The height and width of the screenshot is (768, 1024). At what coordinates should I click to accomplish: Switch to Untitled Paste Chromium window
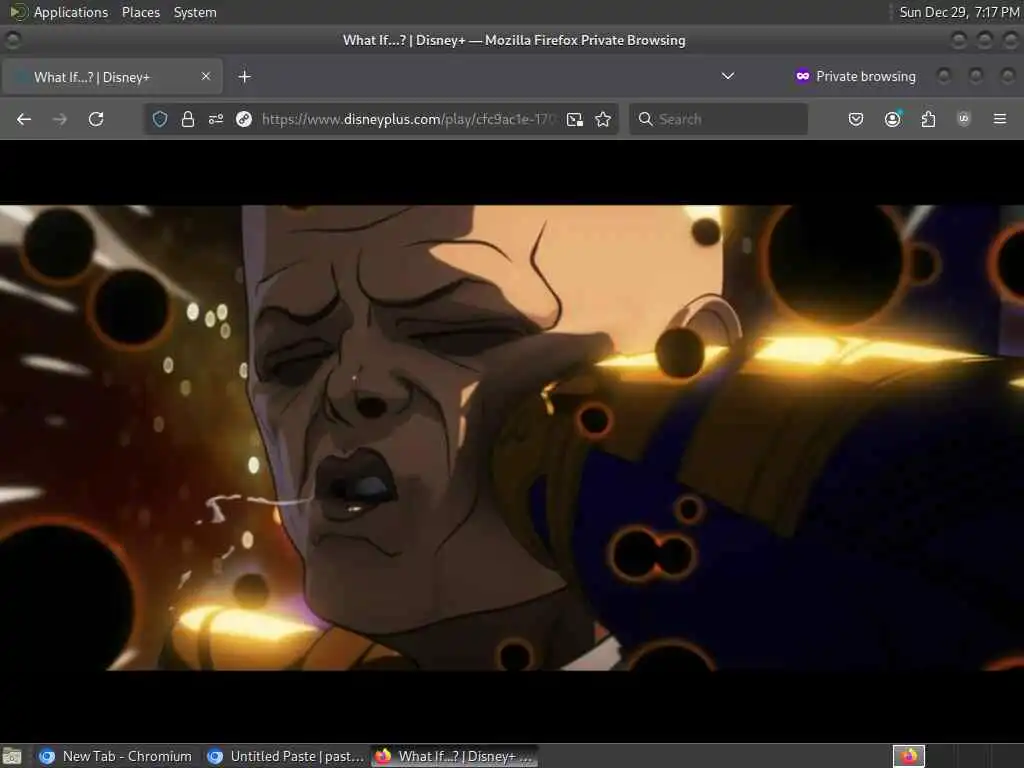285,756
